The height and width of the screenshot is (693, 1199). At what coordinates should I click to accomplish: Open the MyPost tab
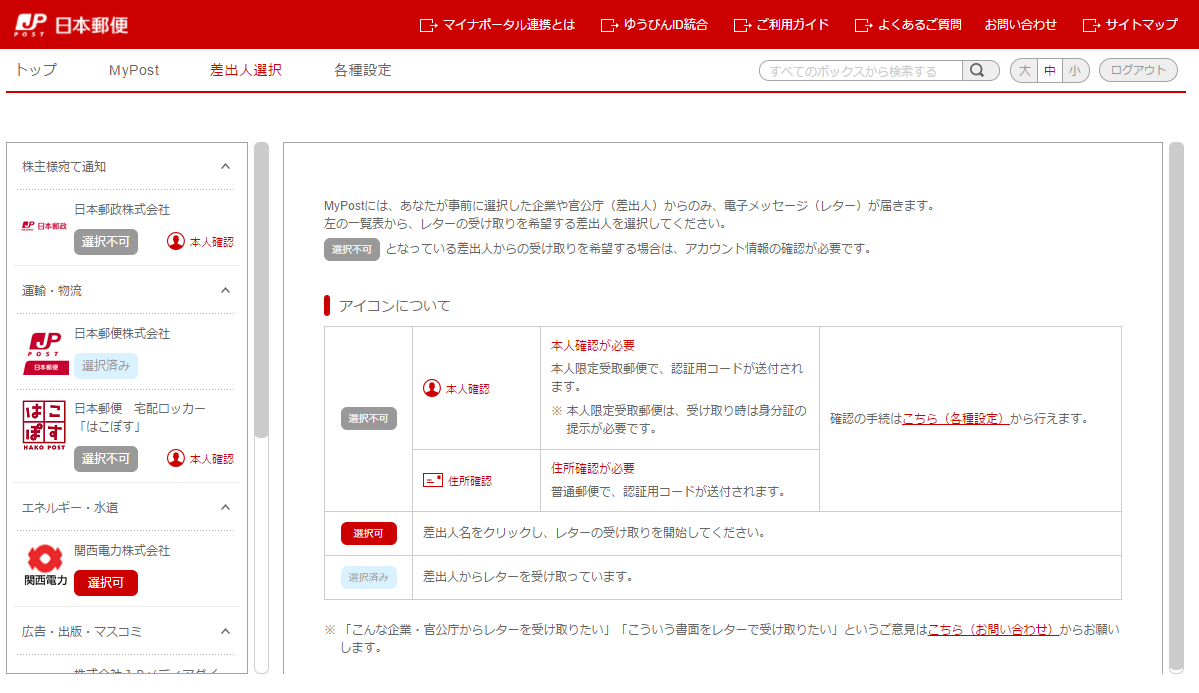tap(134, 70)
